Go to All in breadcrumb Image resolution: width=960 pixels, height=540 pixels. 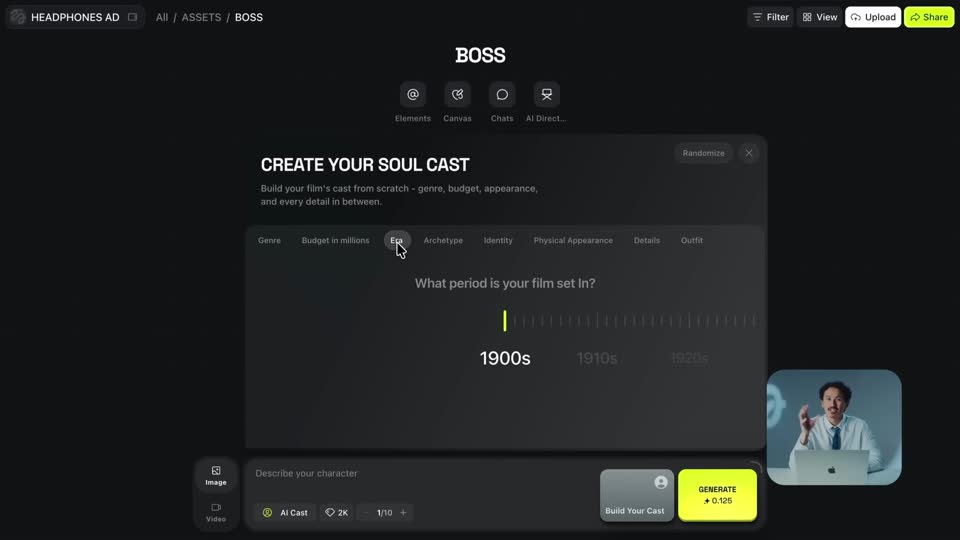(x=162, y=17)
